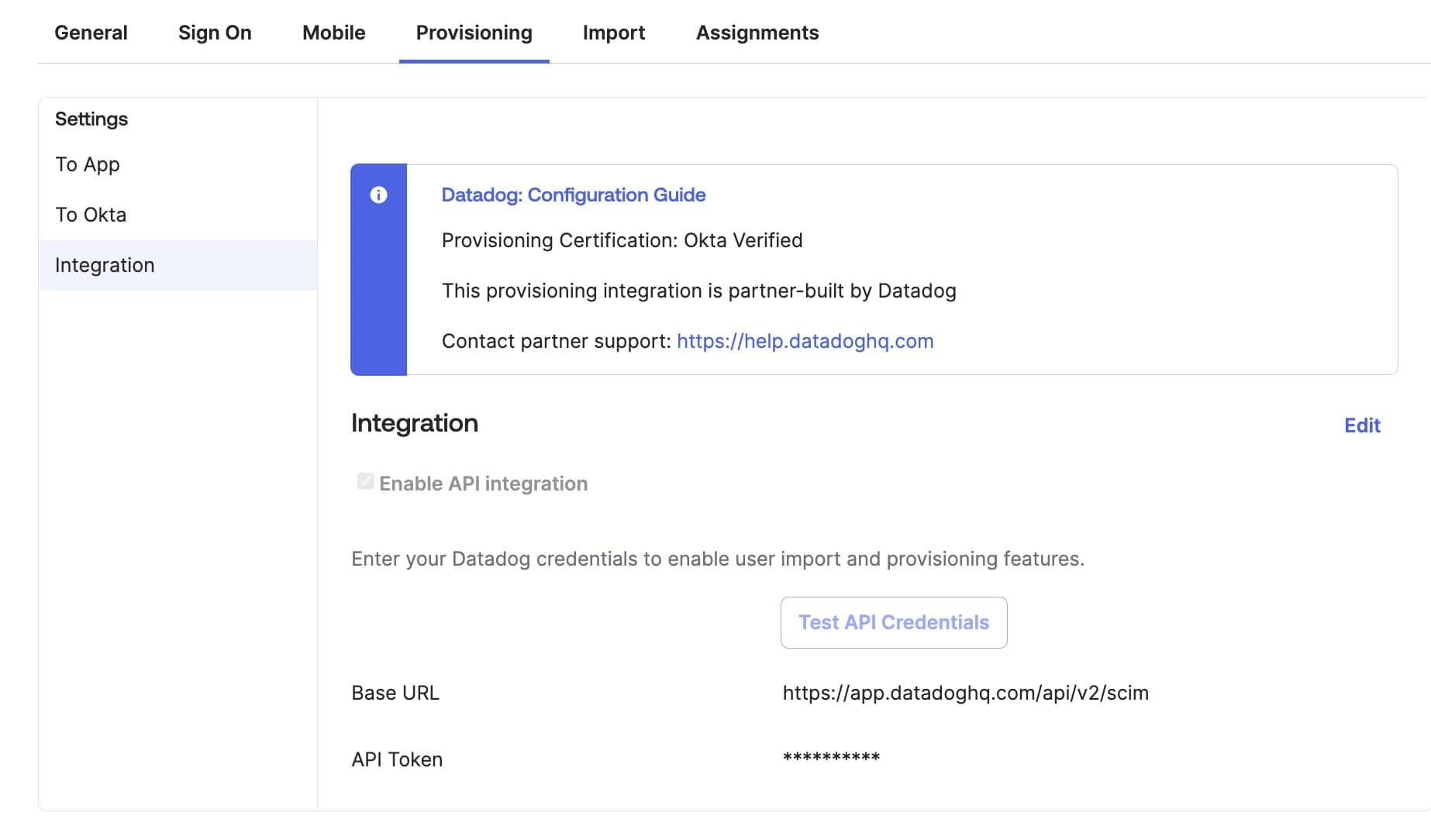Click the Settings heading in sidebar
1431x840 pixels.
tap(91, 119)
